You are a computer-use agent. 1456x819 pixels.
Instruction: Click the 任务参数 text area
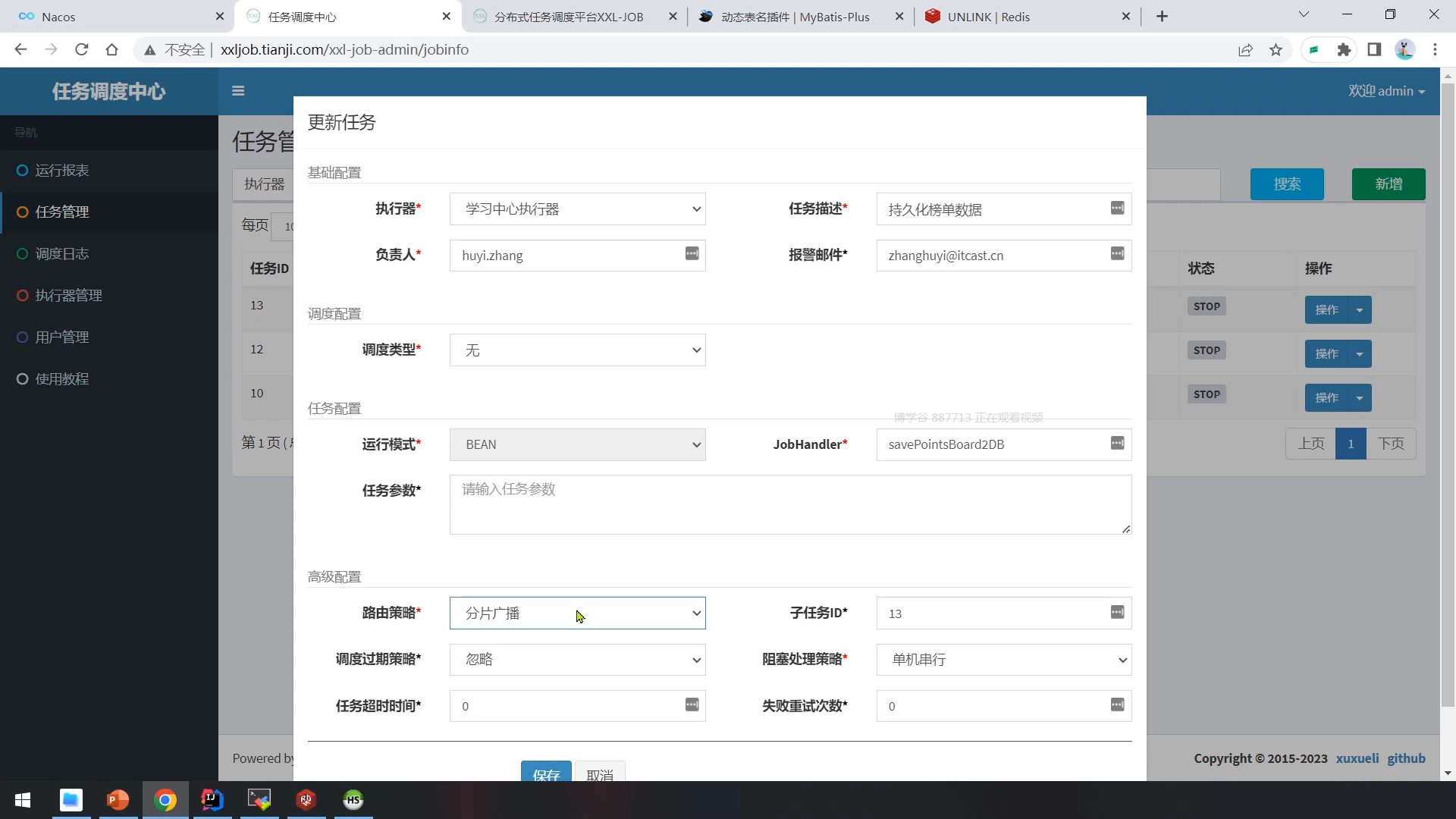click(x=789, y=504)
